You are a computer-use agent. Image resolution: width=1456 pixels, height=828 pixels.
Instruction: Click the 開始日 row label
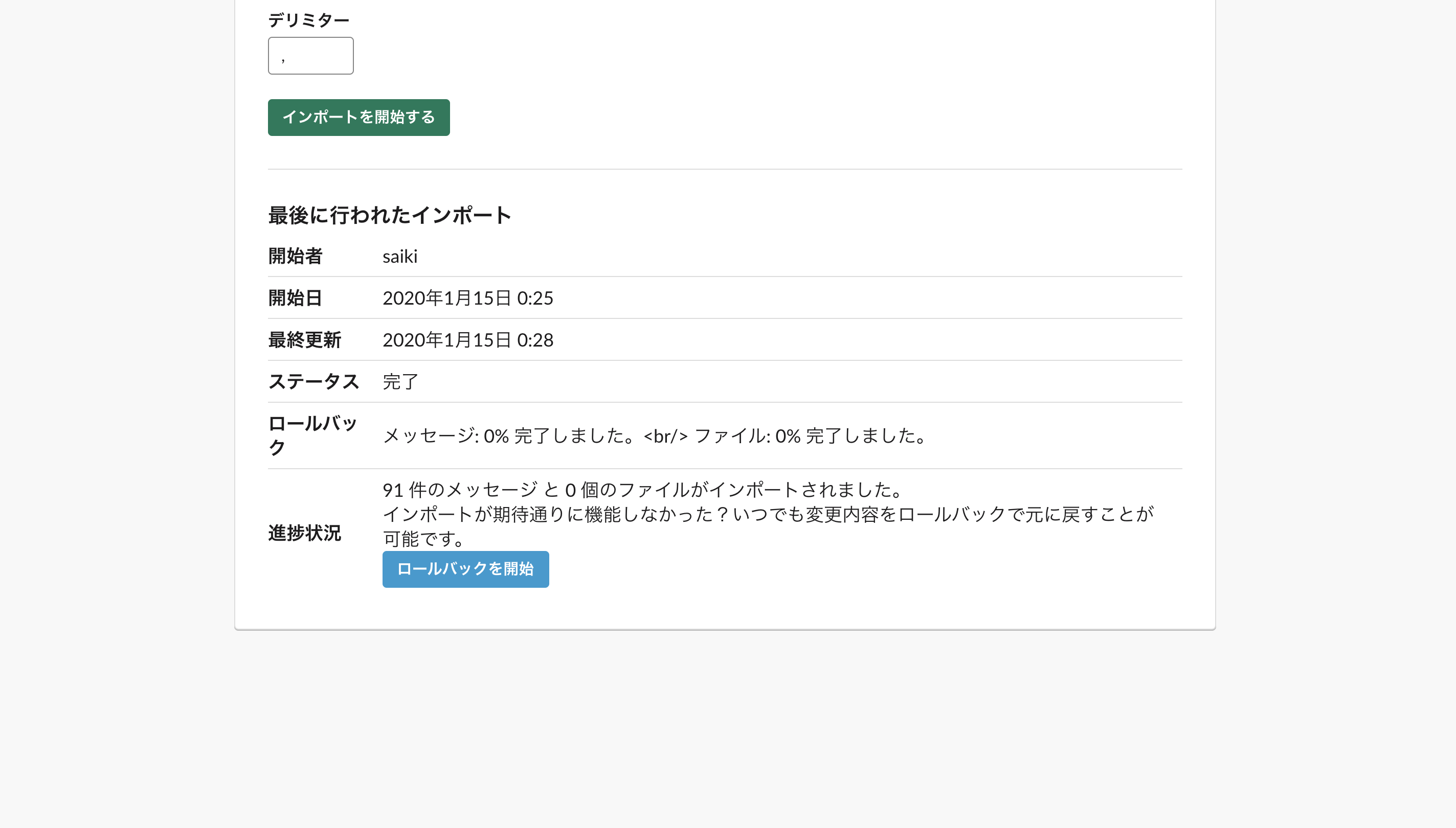[x=294, y=297]
